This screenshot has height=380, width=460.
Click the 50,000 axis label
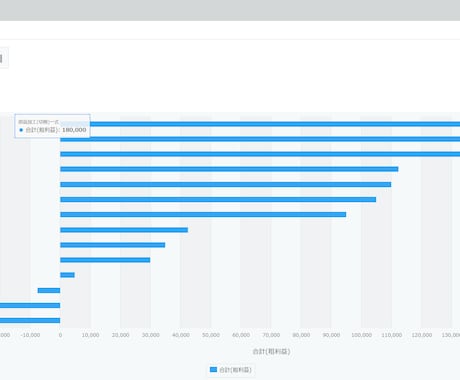click(211, 335)
